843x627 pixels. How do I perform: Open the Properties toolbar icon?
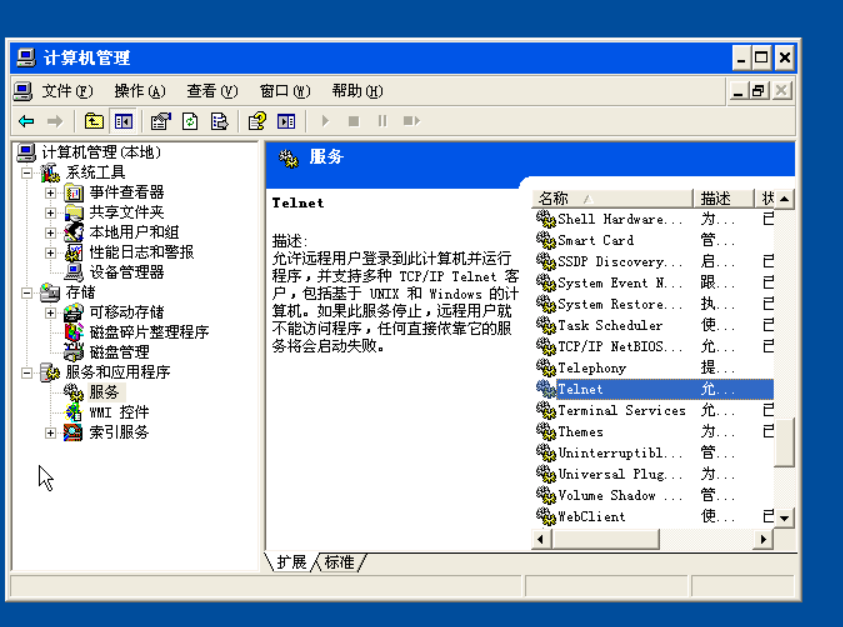160,122
